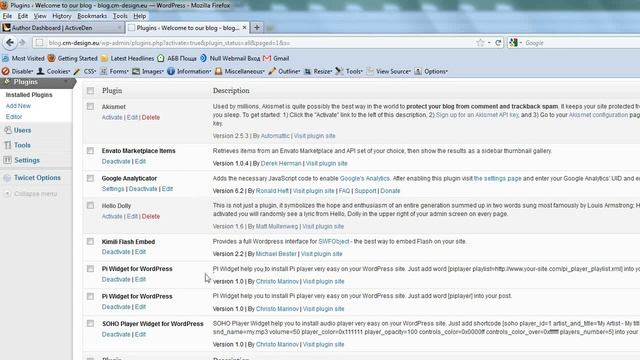Open the Forms toolbar dropdown
Screen dimensions: 640x360
[114, 71]
